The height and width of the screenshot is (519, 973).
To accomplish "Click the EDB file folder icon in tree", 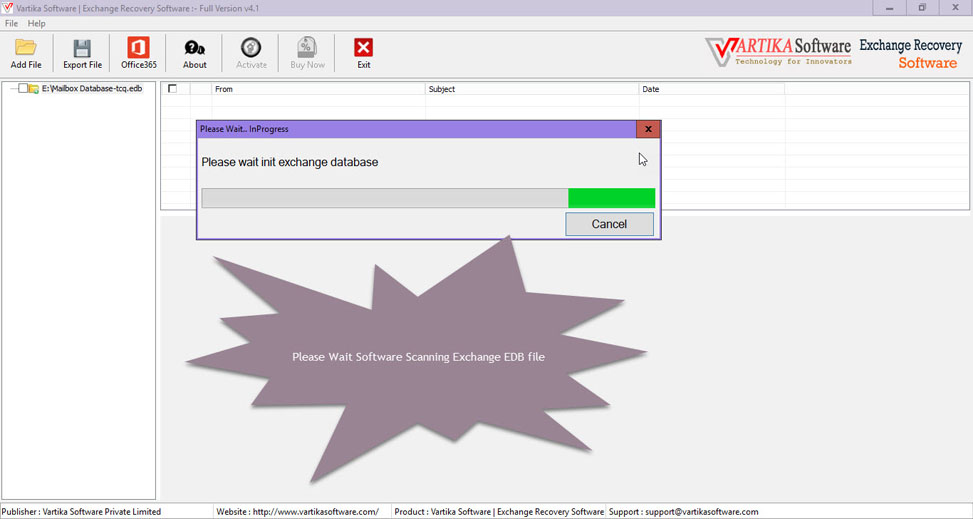I will 34,89.
